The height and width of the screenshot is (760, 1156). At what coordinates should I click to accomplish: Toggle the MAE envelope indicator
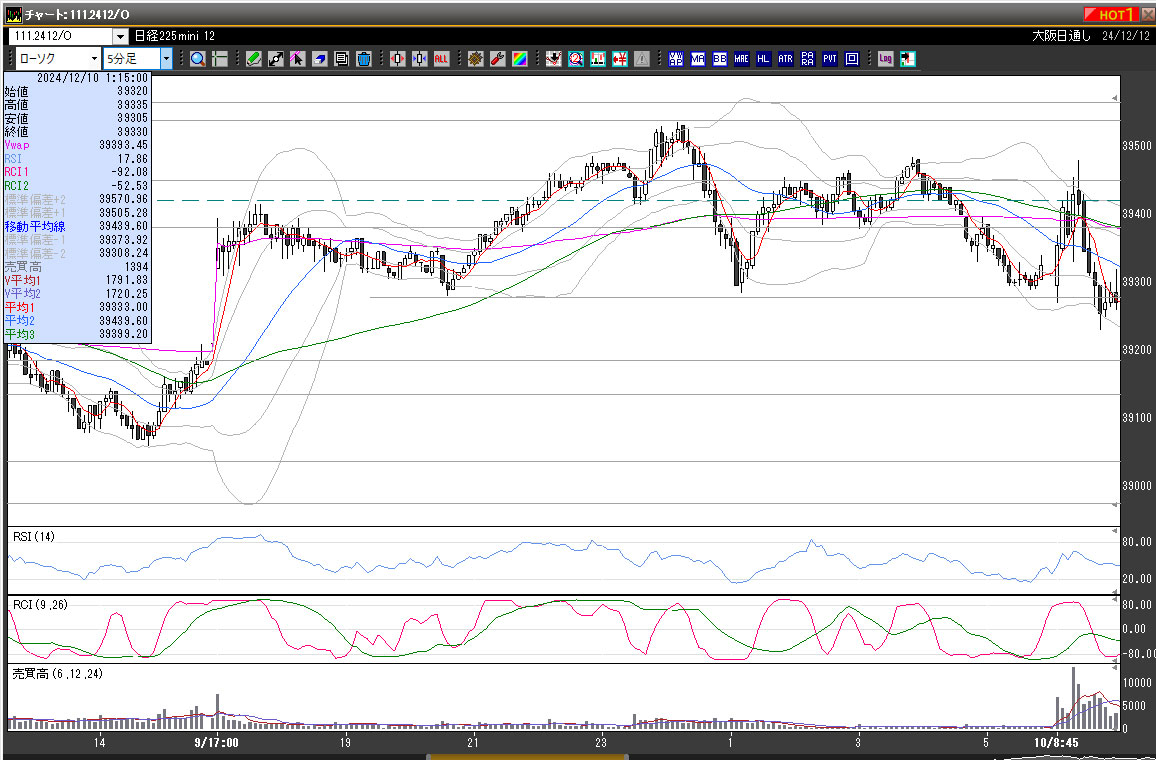742,59
